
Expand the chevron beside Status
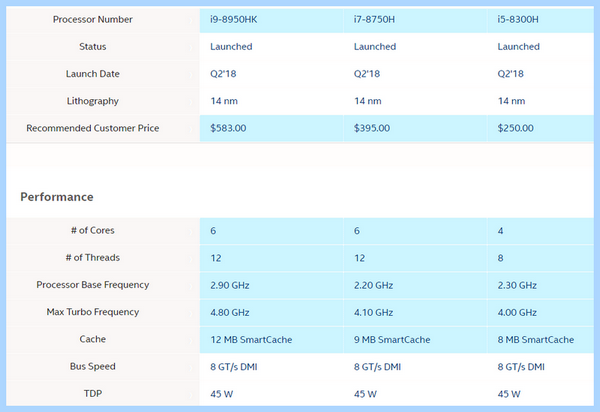click(191, 48)
